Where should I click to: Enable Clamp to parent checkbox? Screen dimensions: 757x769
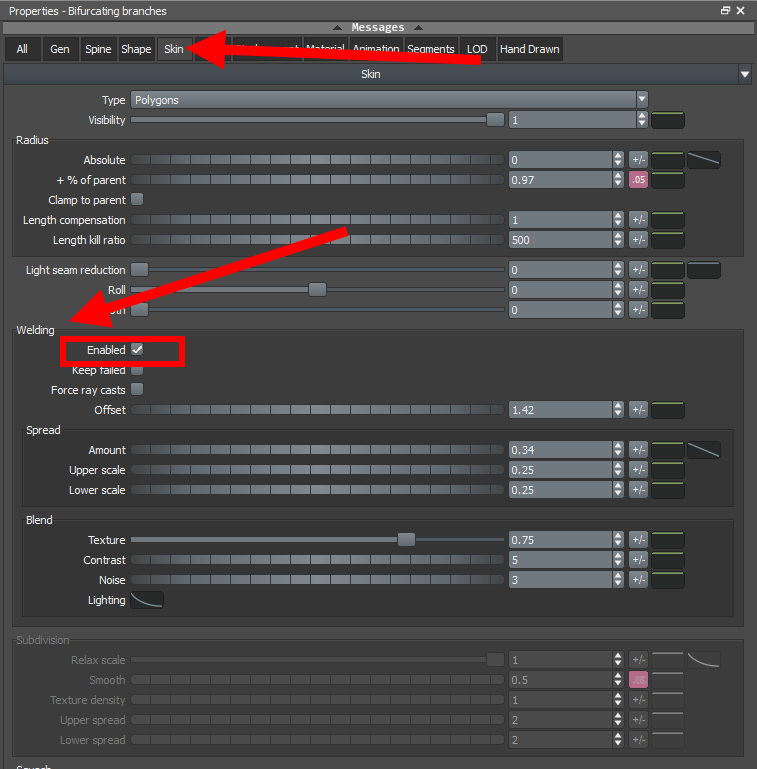[137, 200]
